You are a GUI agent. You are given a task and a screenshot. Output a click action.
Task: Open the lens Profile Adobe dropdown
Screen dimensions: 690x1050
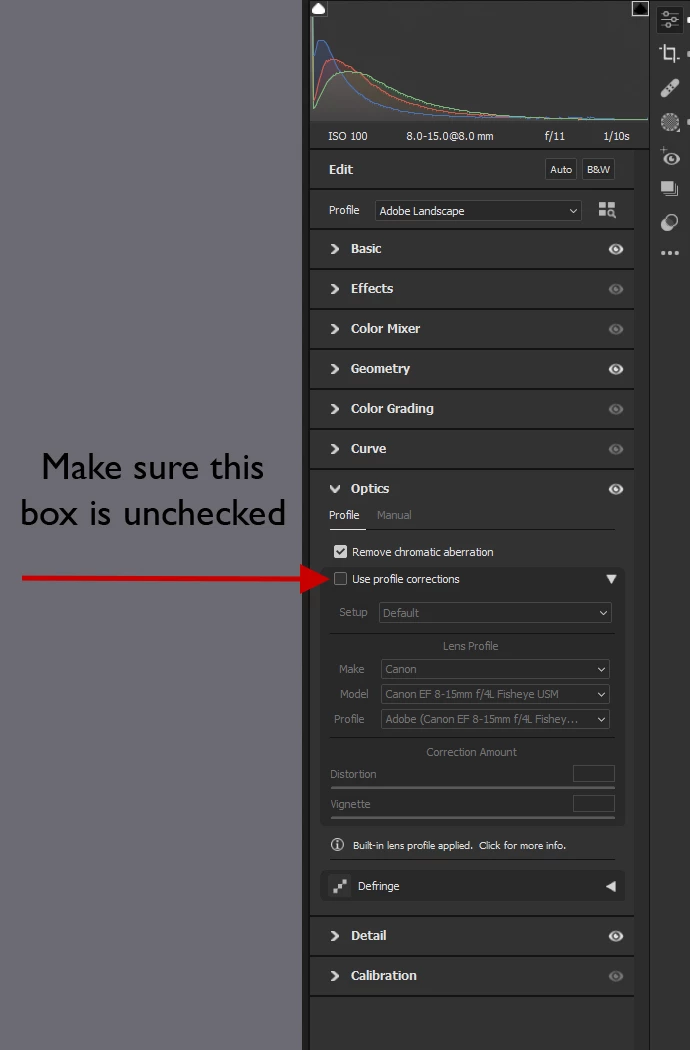(495, 719)
